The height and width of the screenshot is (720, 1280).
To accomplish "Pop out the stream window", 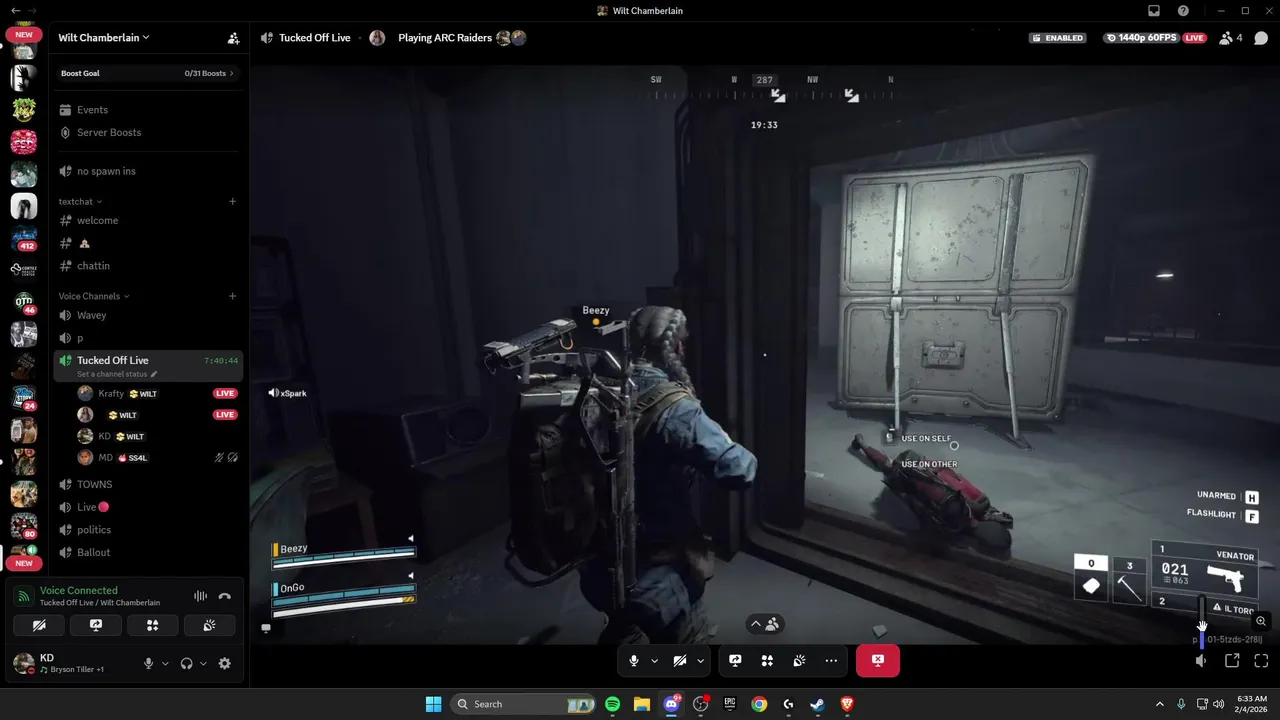I will pyautogui.click(x=1232, y=661).
